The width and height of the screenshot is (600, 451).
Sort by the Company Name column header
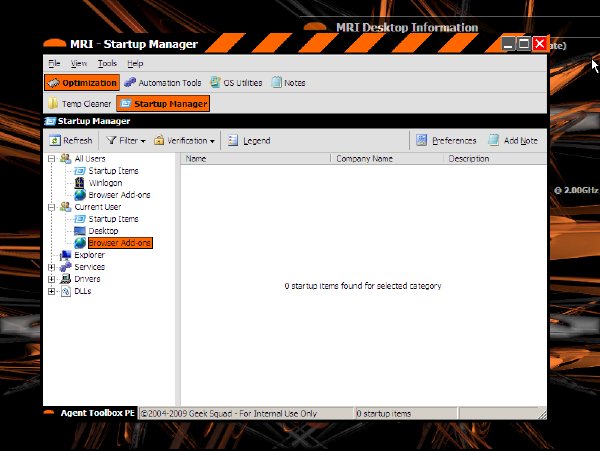tap(387, 158)
